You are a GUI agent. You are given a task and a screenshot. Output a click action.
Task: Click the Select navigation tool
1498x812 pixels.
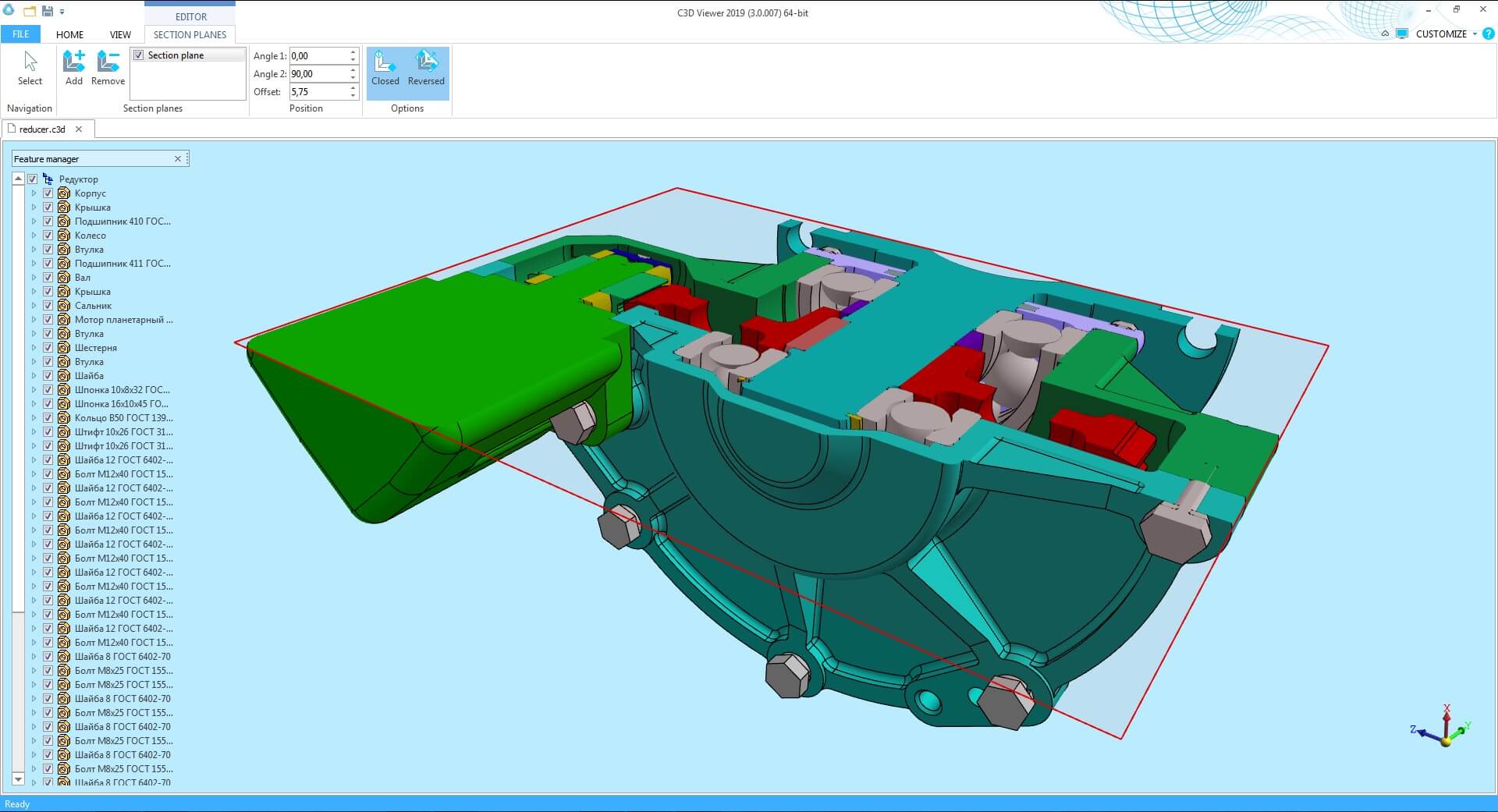coord(30,68)
